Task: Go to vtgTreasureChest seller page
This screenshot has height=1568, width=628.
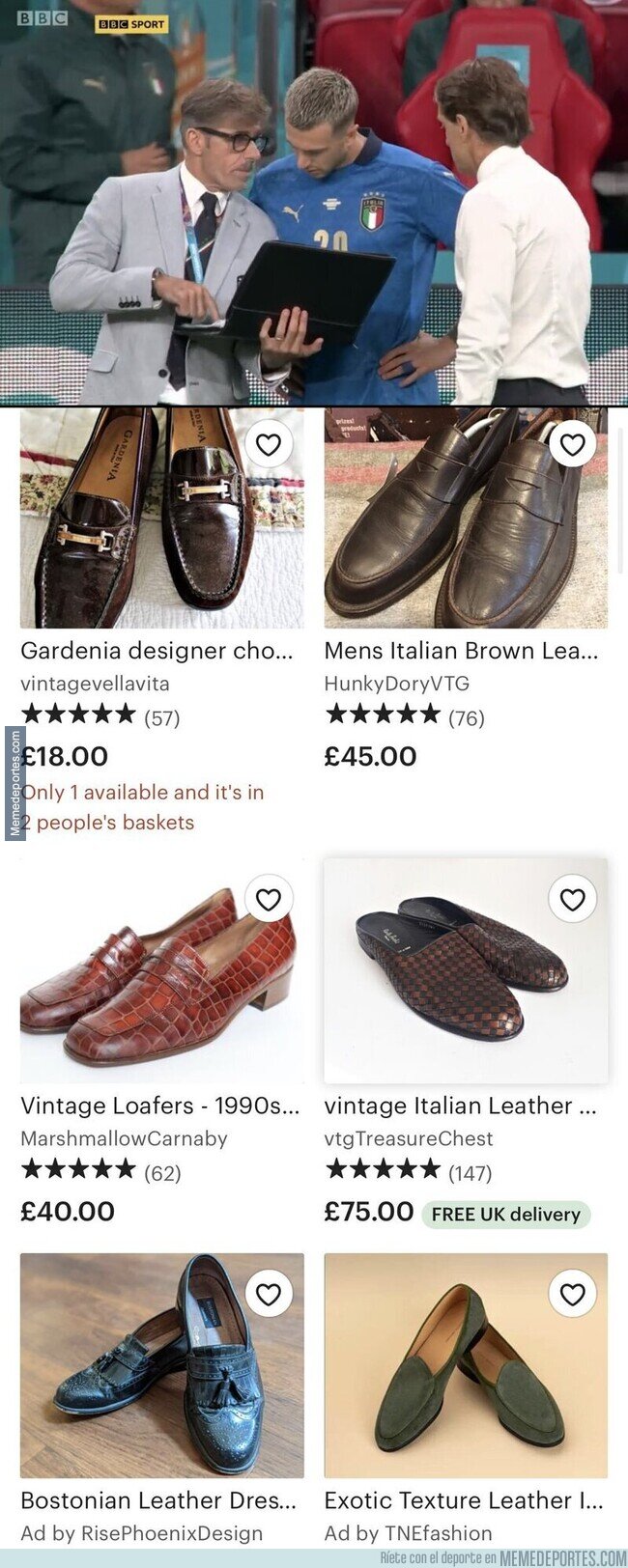Action: point(408,1138)
